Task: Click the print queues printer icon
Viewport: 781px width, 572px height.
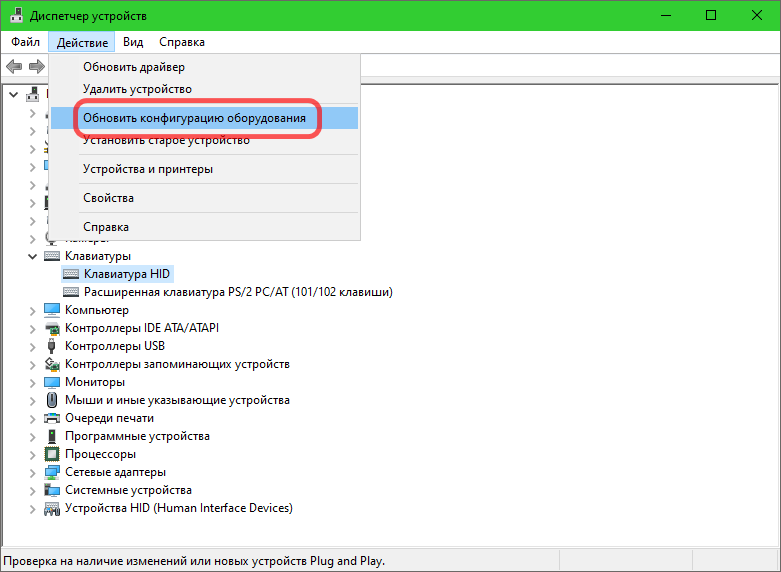Action: coord(53,418)
